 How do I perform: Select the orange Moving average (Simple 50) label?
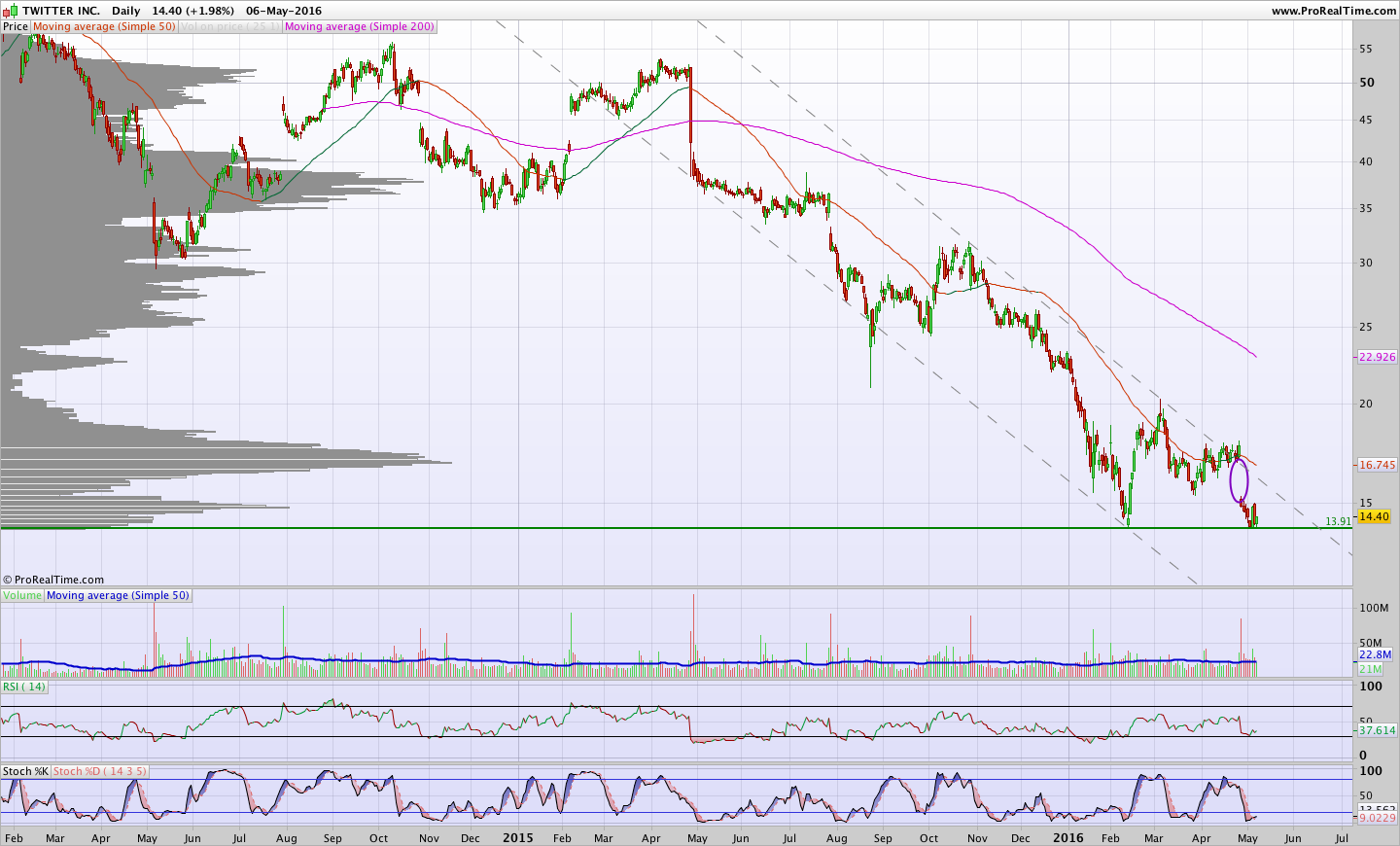tap(104, 27)
